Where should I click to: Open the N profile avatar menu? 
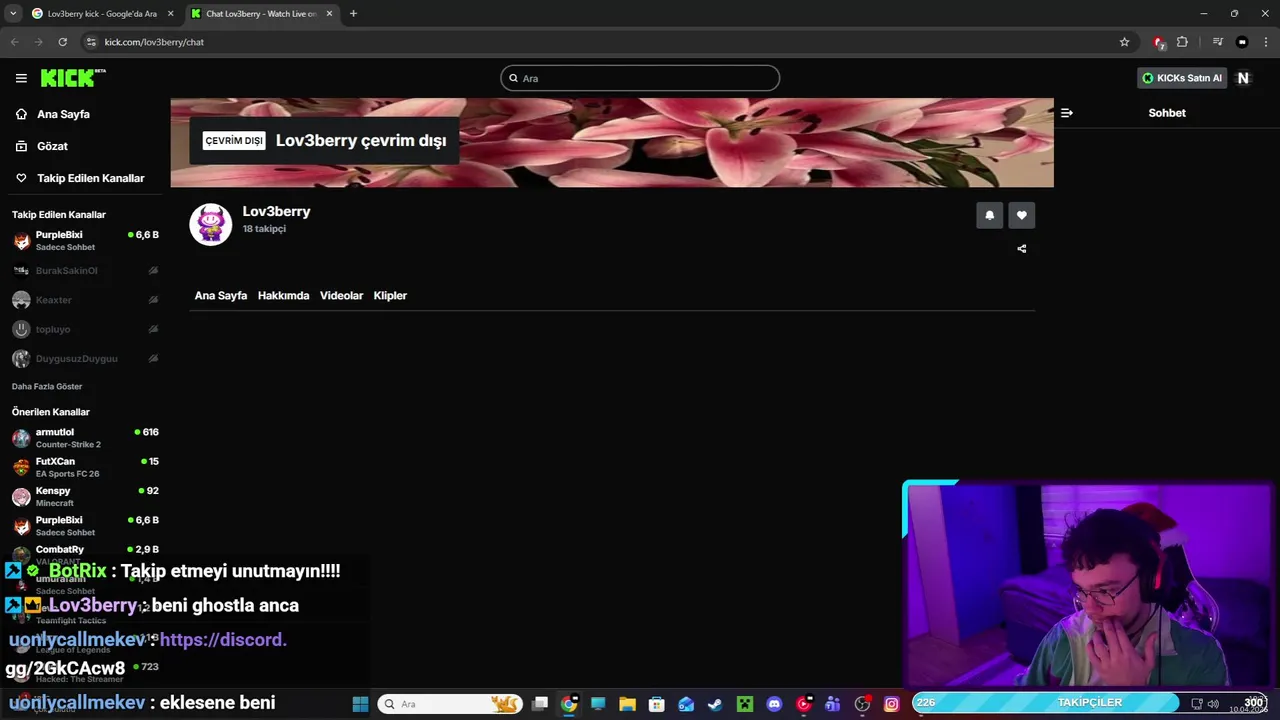click(1243, 78)
